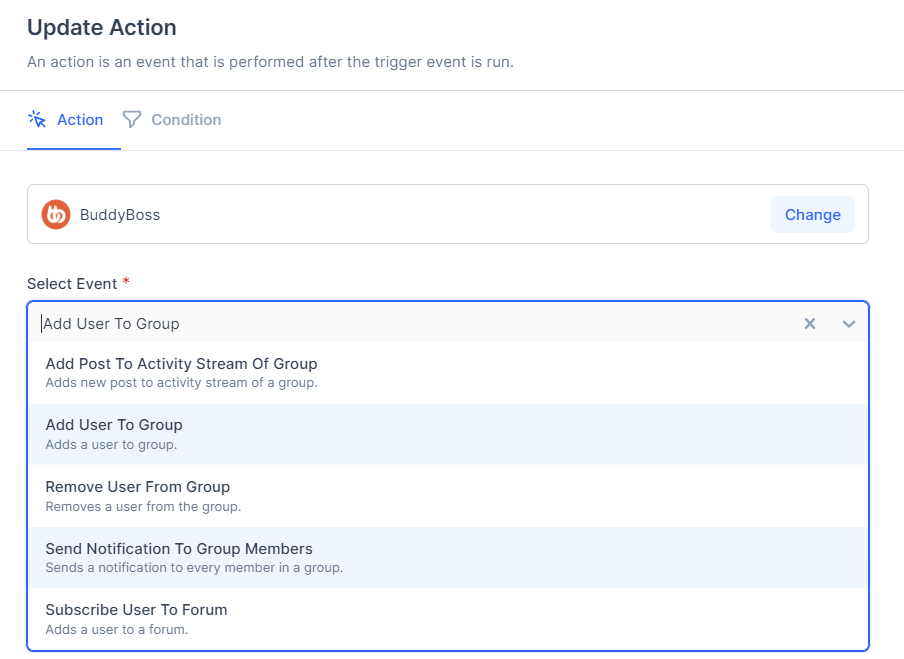Click the cursor icon on the Action tab

[x=37, y=119]
